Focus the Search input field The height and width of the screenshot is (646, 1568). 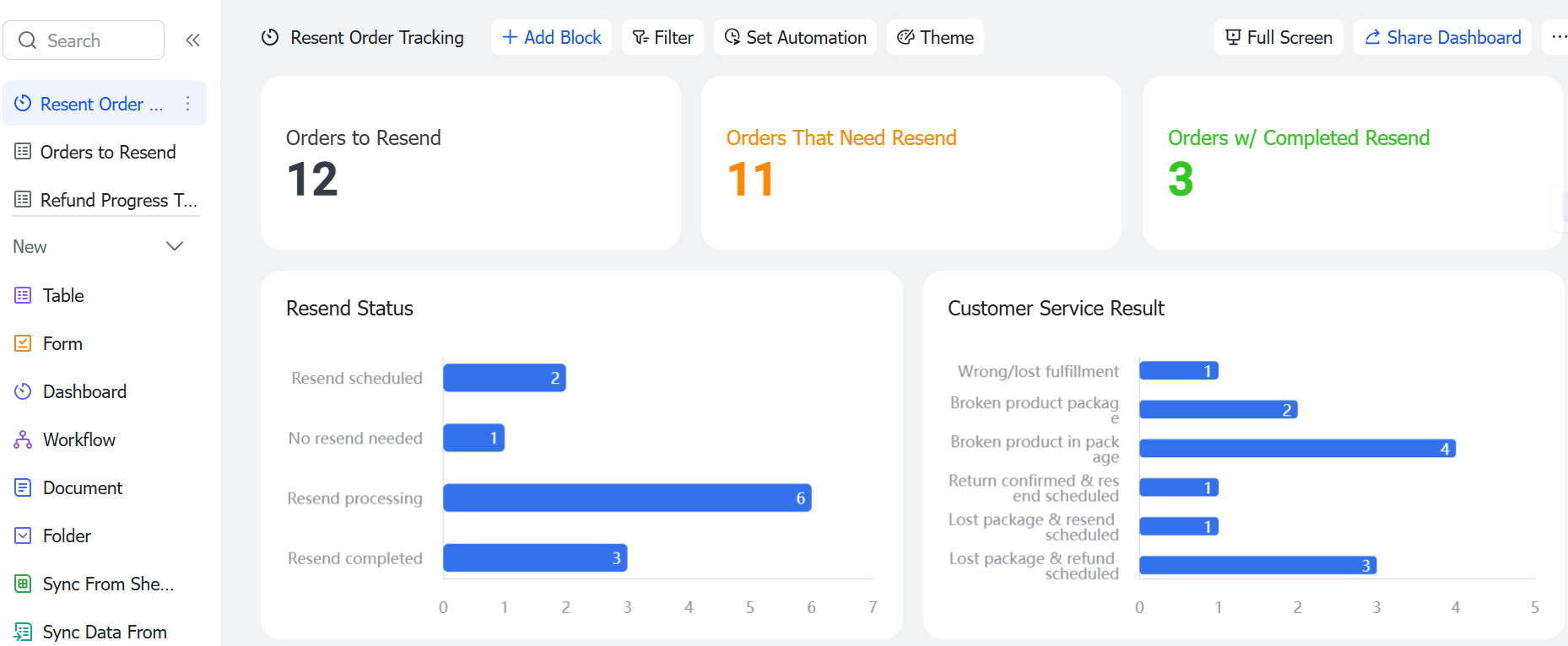coord(84,40)
